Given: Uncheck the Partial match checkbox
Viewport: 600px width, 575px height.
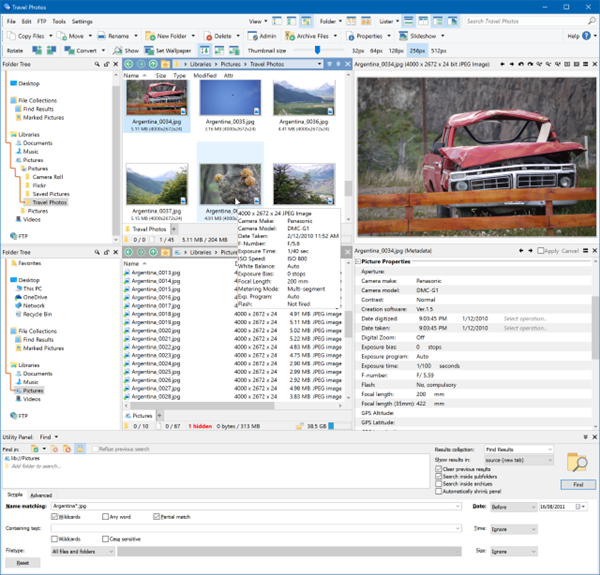Looking at the screenshot, I should click(154, 516).
